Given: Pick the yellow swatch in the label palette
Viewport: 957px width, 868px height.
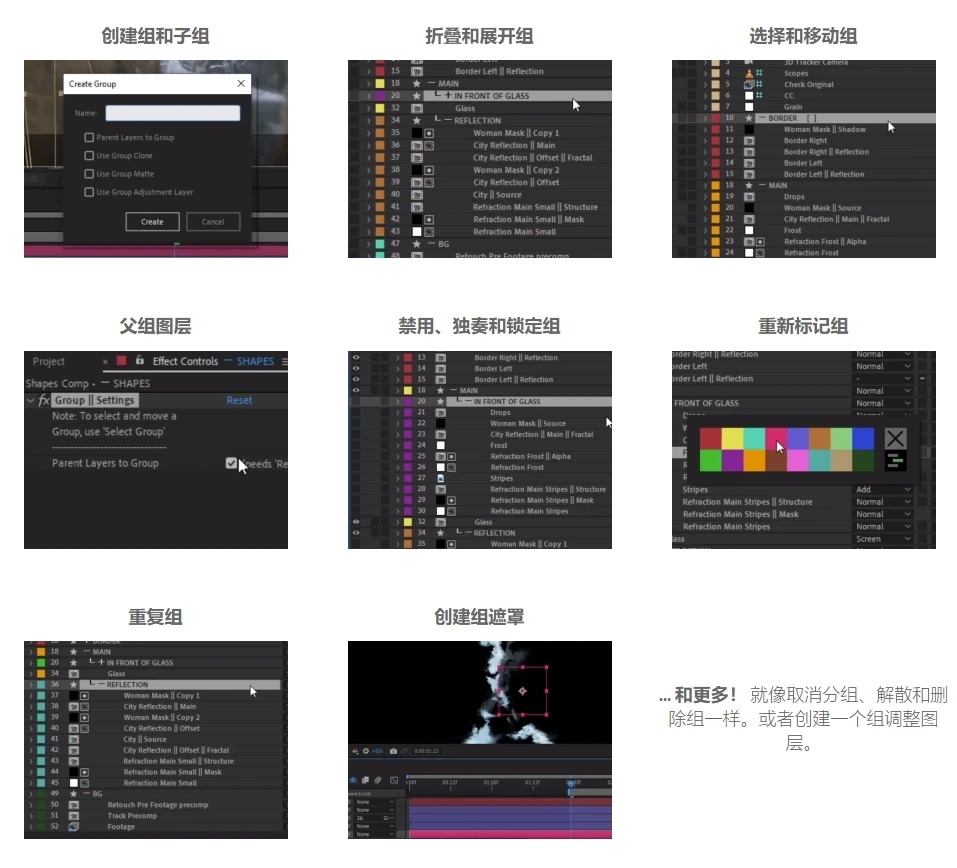Looking at the screenshot, I should 732,438.
